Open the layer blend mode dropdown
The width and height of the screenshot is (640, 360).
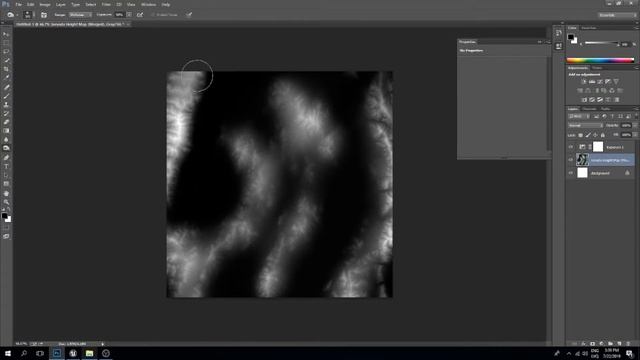(x=585, y=126)
